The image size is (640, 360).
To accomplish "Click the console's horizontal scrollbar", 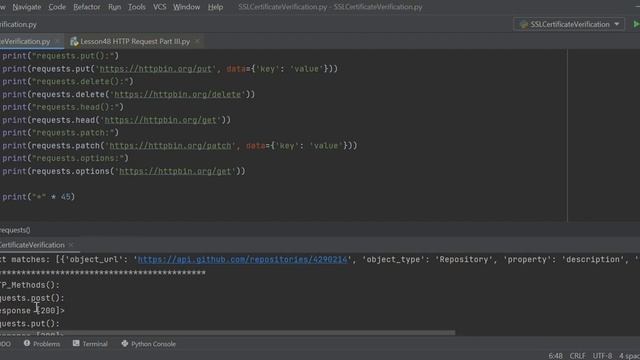I will (x=227, y=333).
